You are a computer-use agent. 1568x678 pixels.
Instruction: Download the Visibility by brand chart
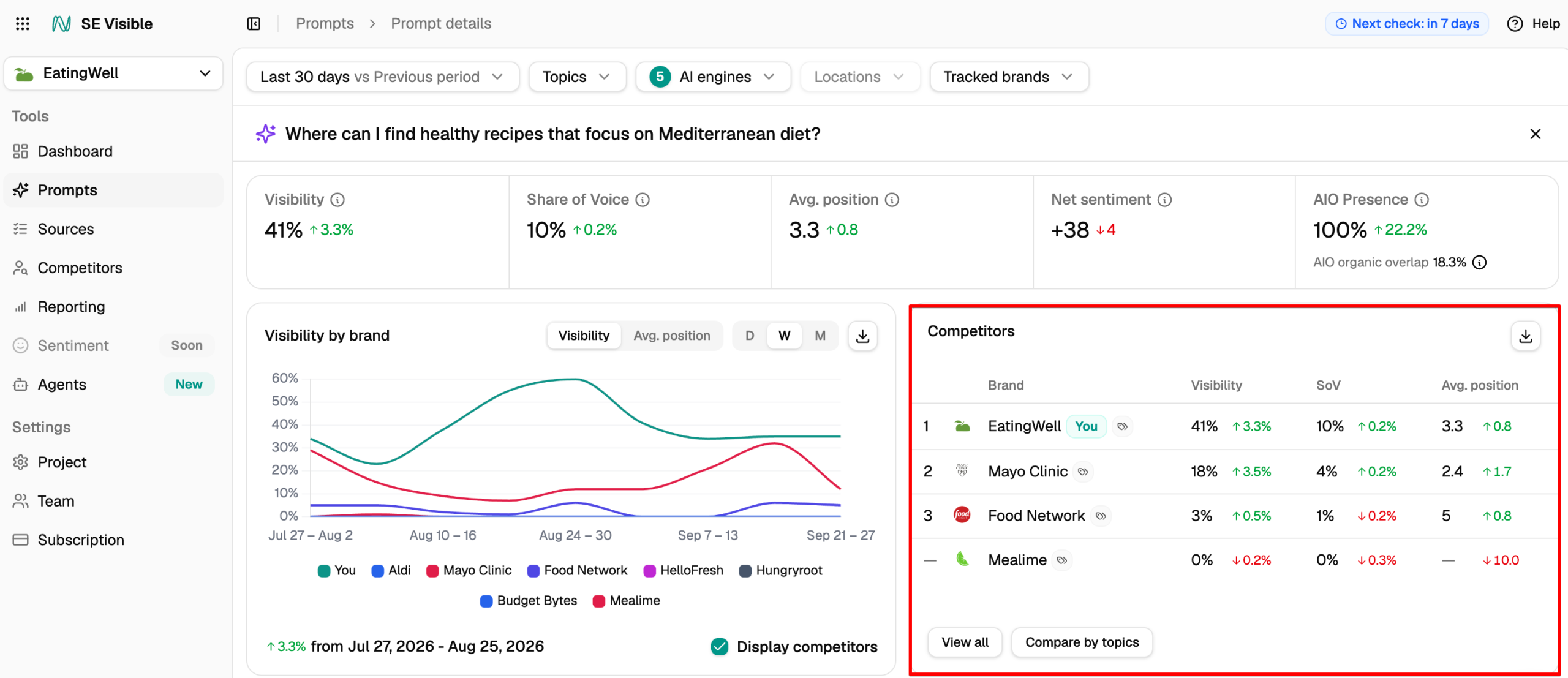click(x=862, y=336)
